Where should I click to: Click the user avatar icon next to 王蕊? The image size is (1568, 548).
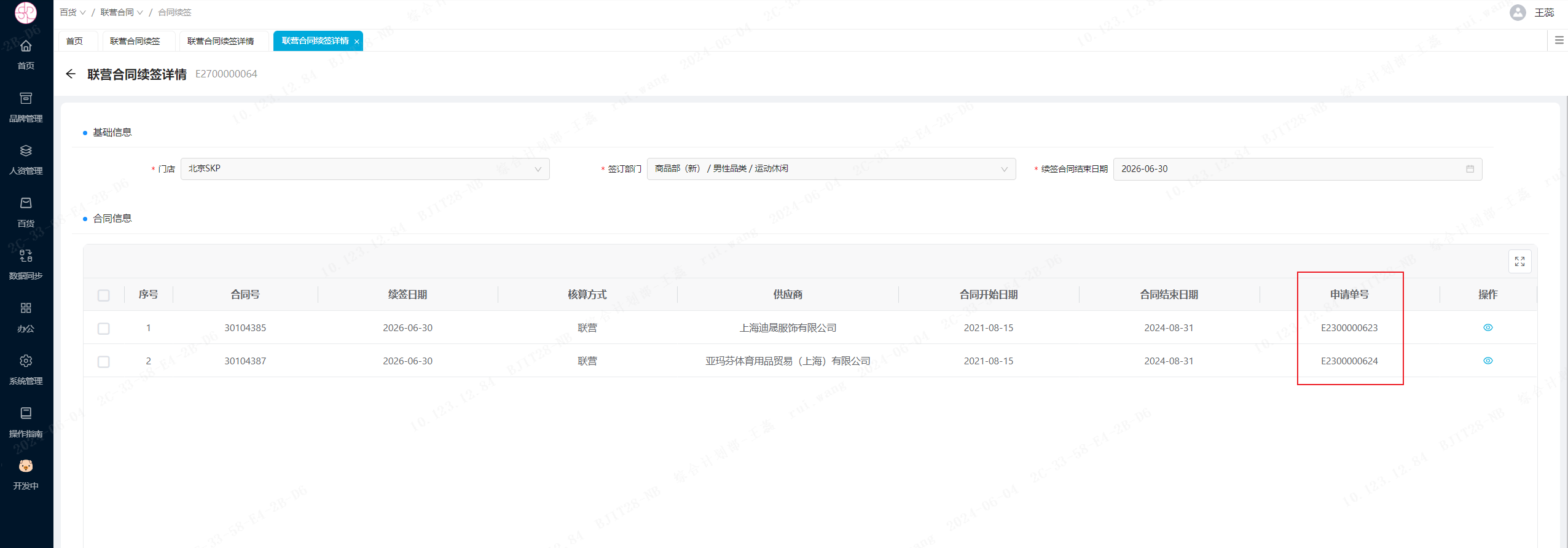tap(1517, 13)
